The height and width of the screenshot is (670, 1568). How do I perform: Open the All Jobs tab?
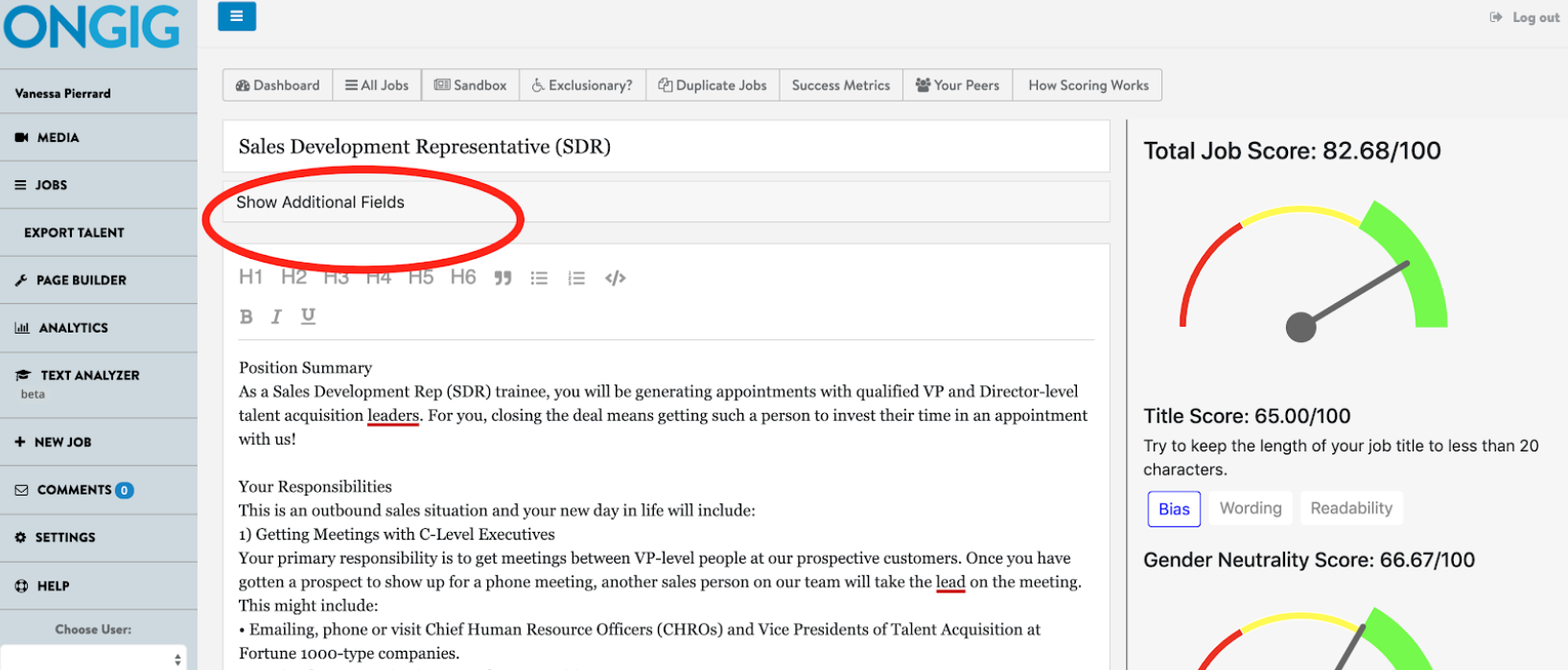(x=377, y=85)
